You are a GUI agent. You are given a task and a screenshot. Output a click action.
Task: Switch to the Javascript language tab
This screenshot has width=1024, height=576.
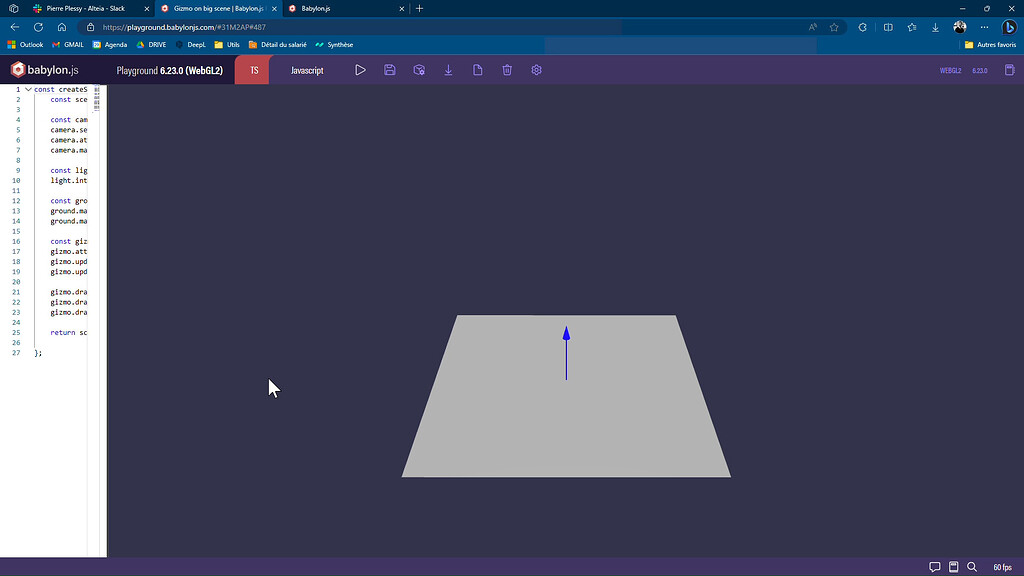(307, 70)
